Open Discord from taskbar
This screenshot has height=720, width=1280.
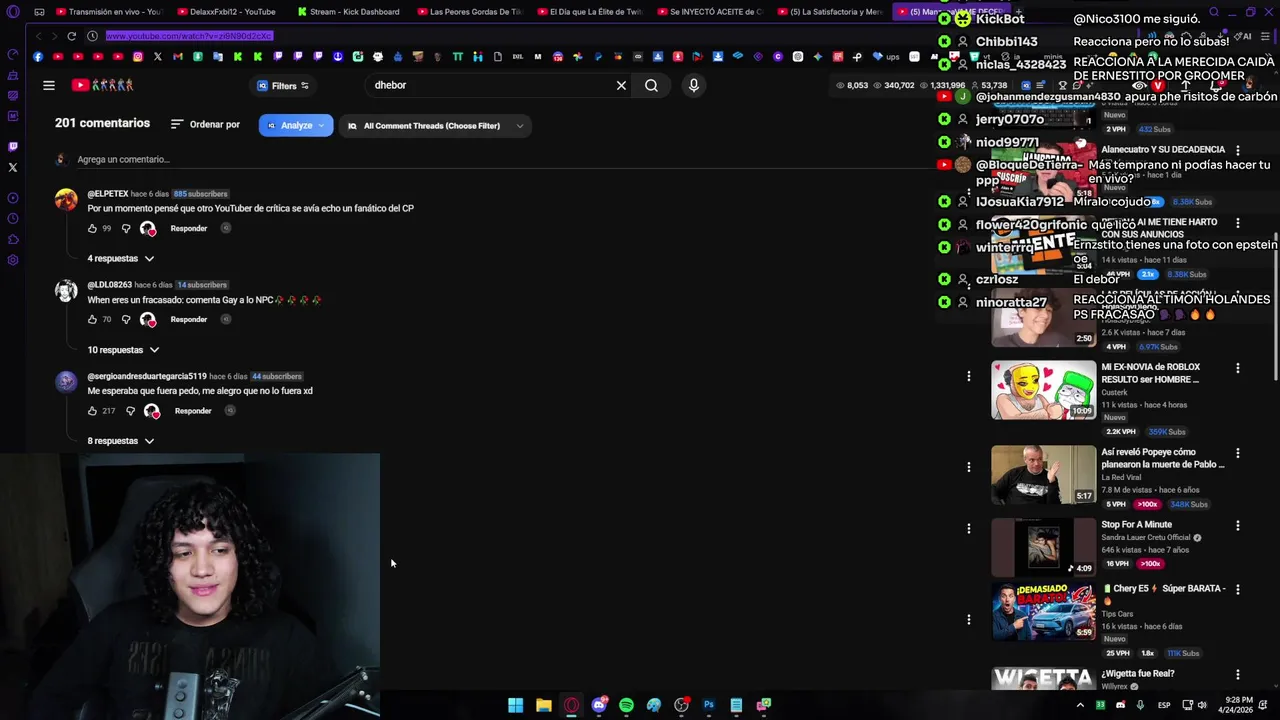[599, 705]
